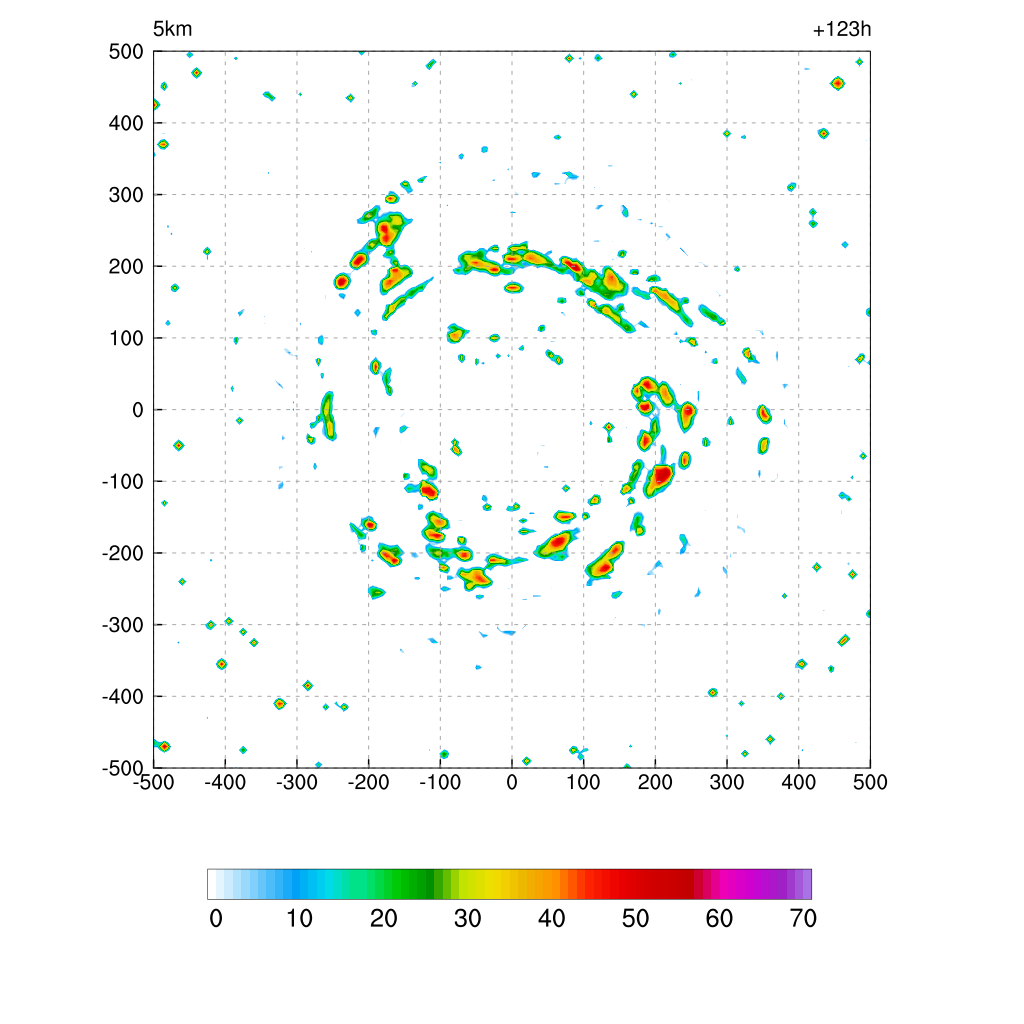Pick the x-axis tick label "-300"
The width and height of the screenshot is (1024, 1024).
click(296, 782)
